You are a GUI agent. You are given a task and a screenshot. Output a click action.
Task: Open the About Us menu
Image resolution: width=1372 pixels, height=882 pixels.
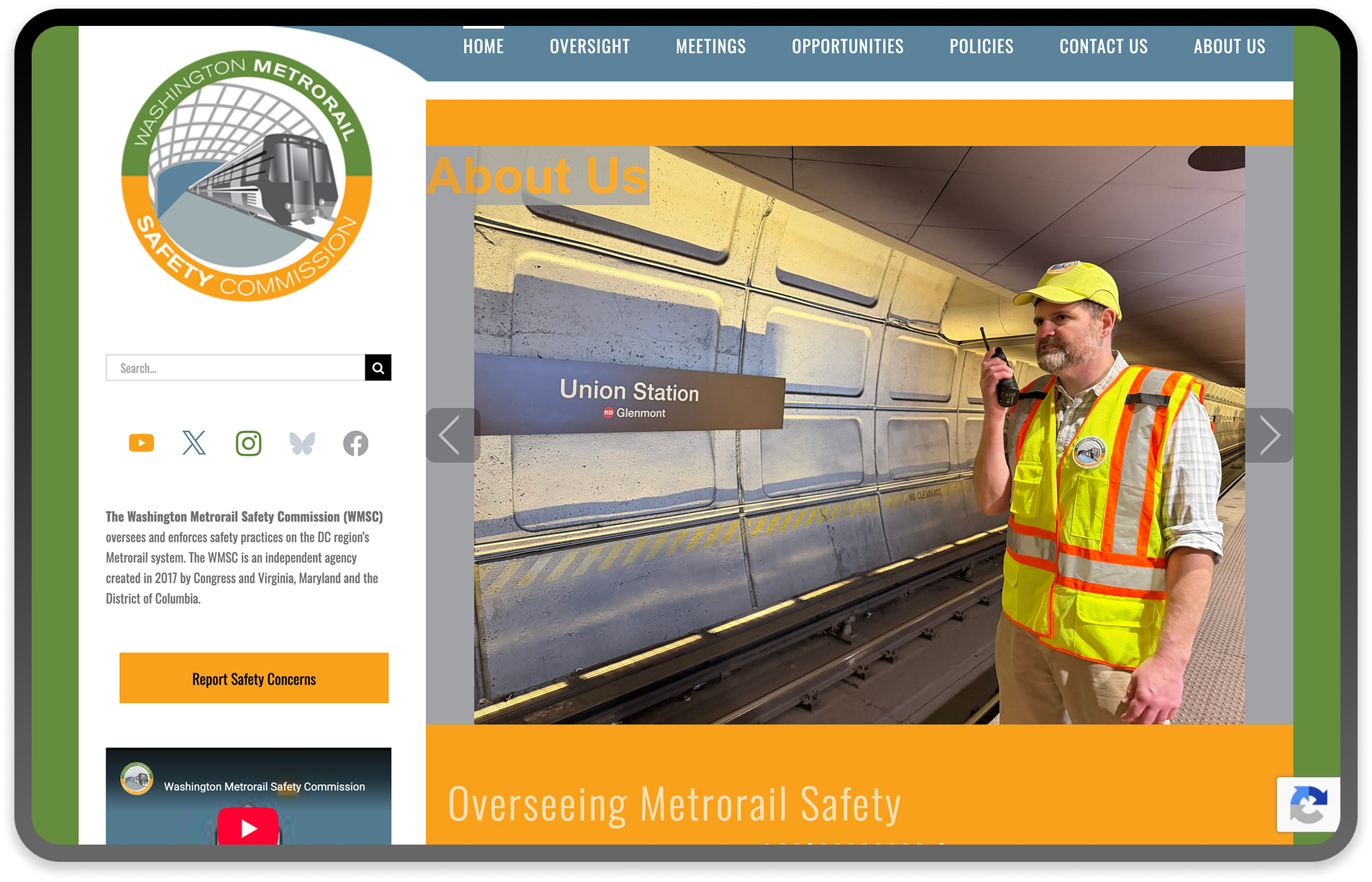point(1230,47)
